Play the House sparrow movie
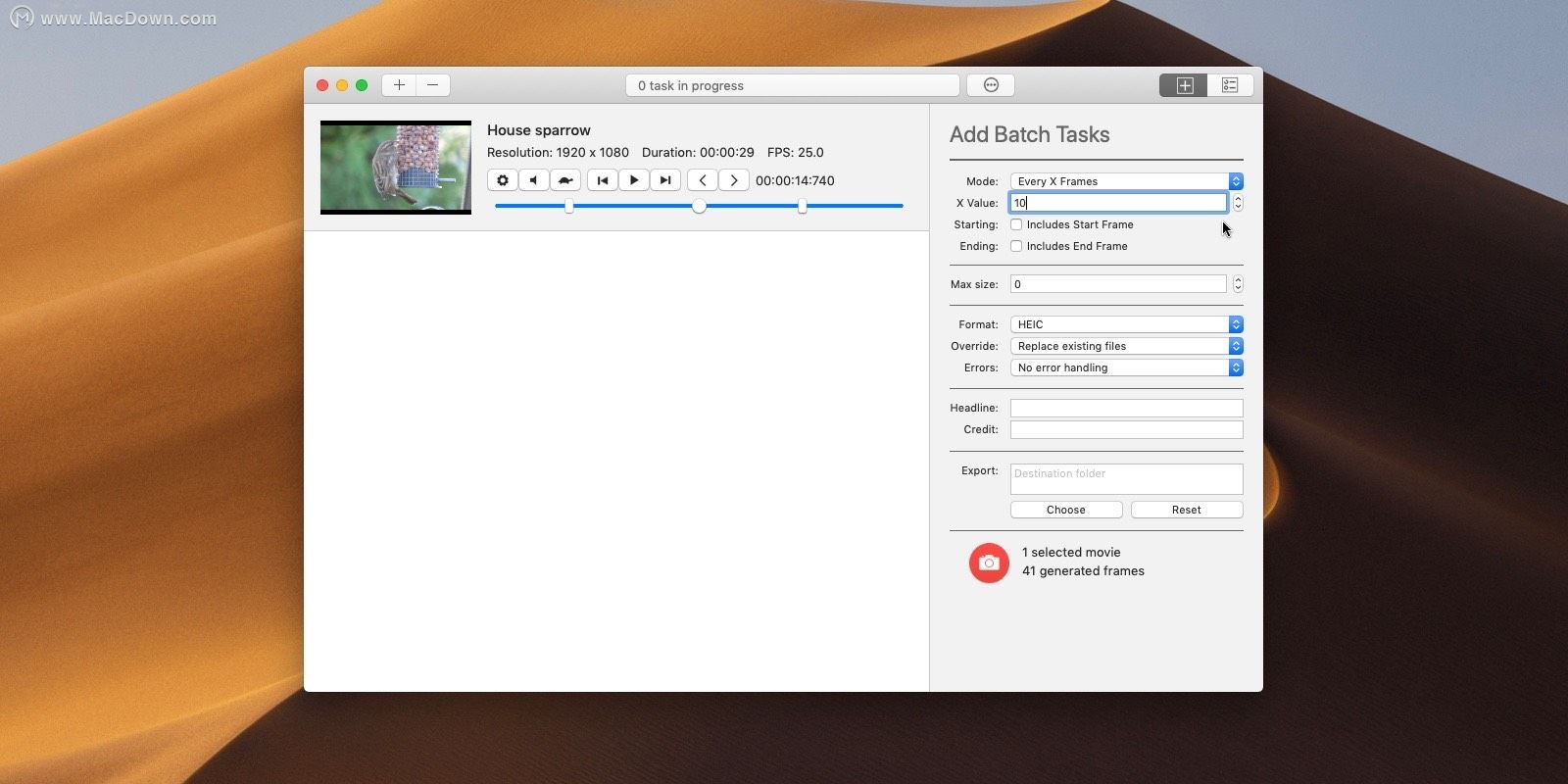This screenshot has height=784, width=1568. coord(634,180)
